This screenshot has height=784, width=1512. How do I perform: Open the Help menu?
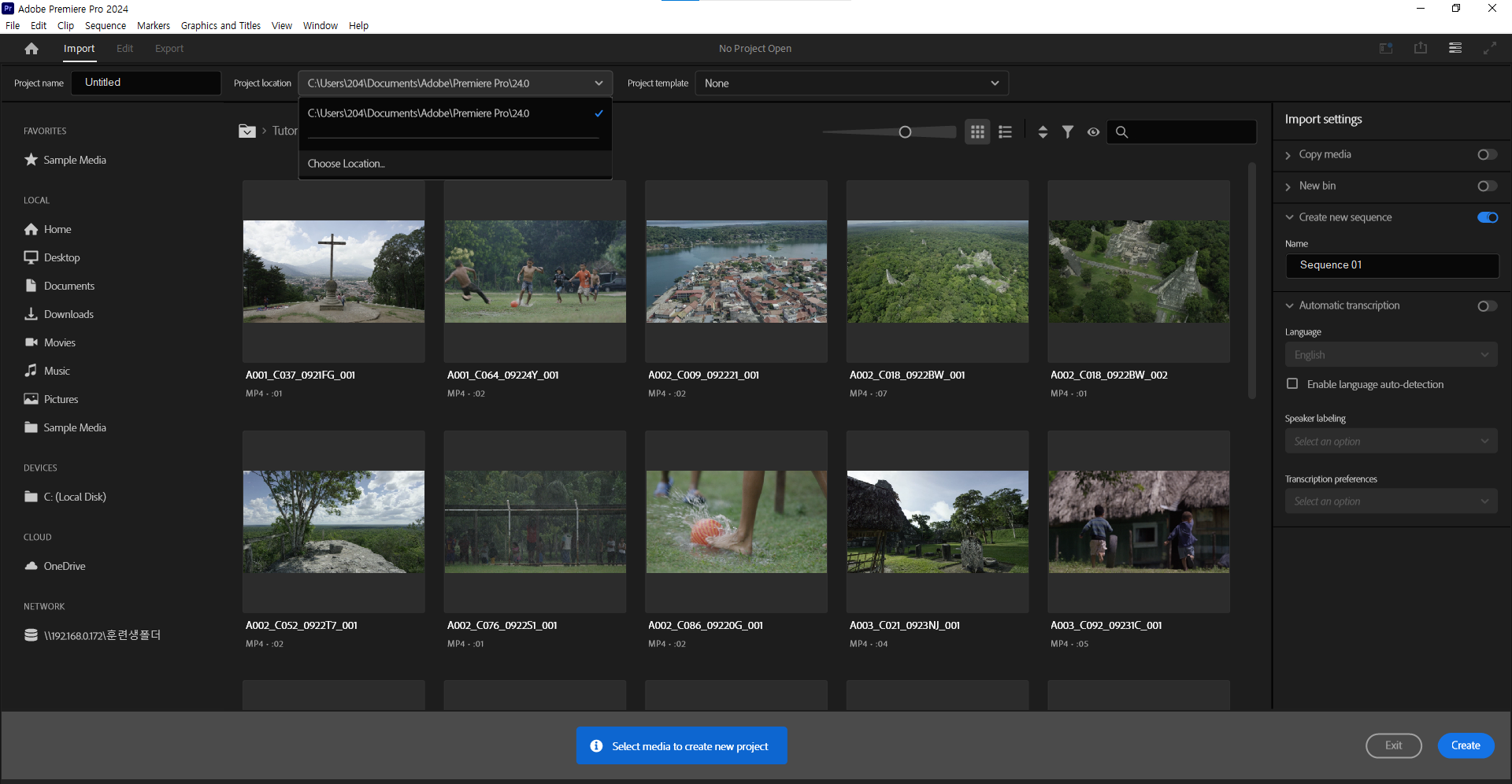point(358,25)
